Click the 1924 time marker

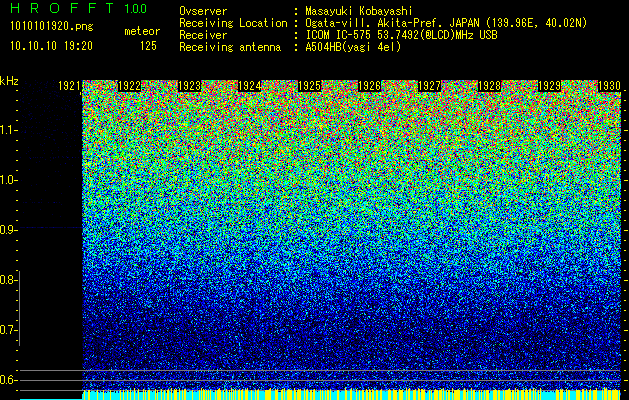pos(250,86)
